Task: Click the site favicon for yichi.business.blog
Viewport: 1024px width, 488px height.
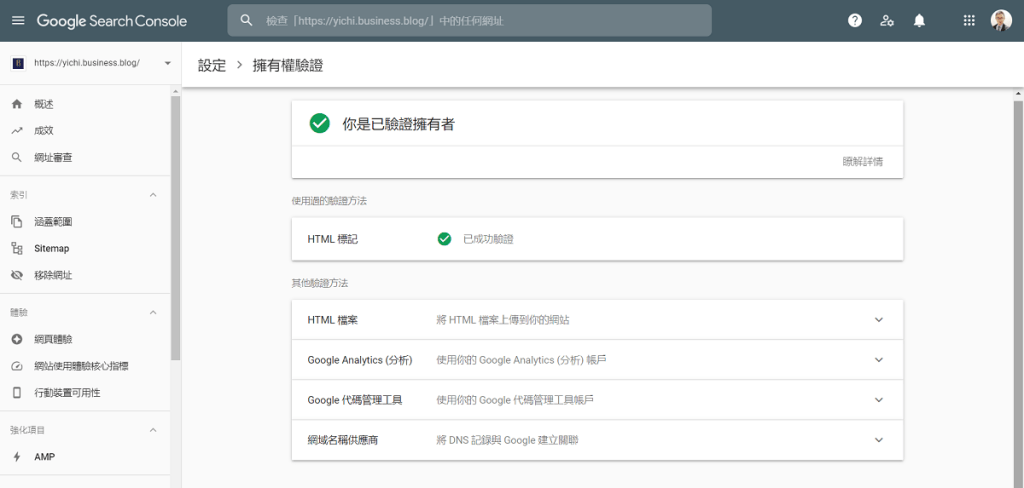Action: 19,63
